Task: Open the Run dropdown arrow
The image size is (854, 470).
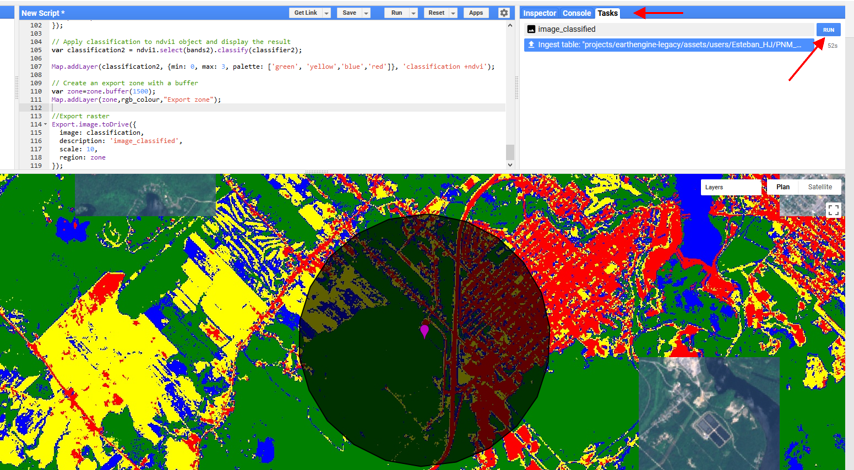Action: point(413,13)
